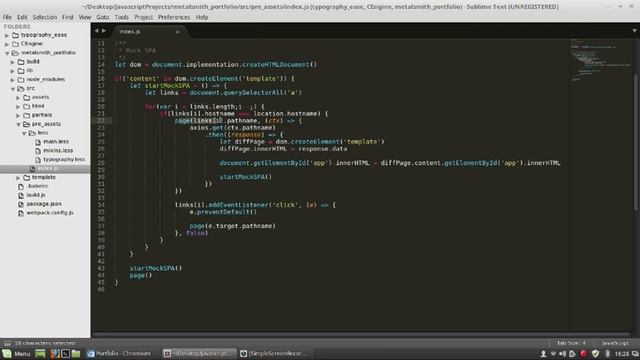640x360 pixels.
Task: Open the Tools menu
Action: click(121, 17)
